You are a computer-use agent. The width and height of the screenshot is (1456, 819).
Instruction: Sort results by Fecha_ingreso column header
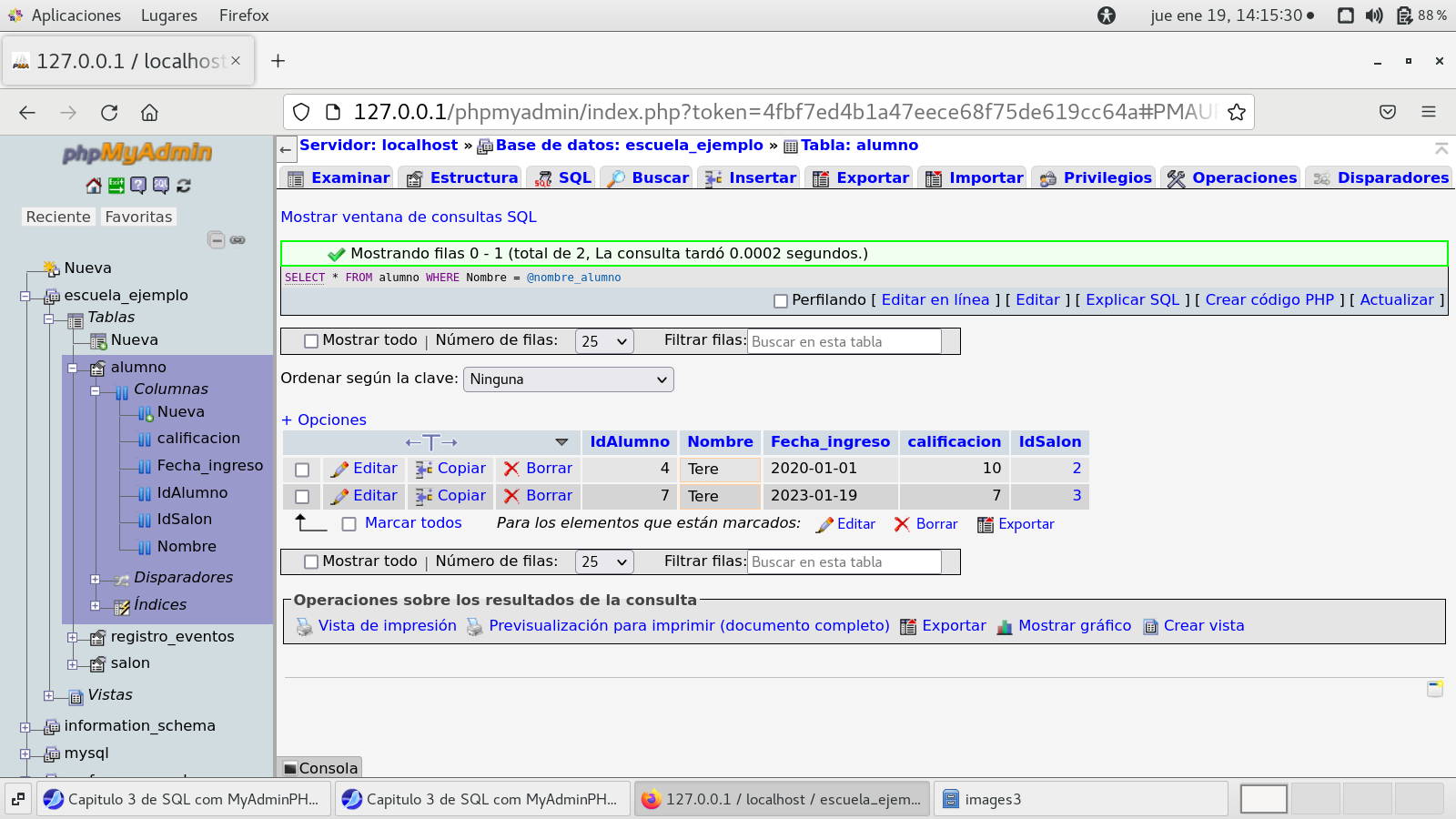[x=830, y=442]
